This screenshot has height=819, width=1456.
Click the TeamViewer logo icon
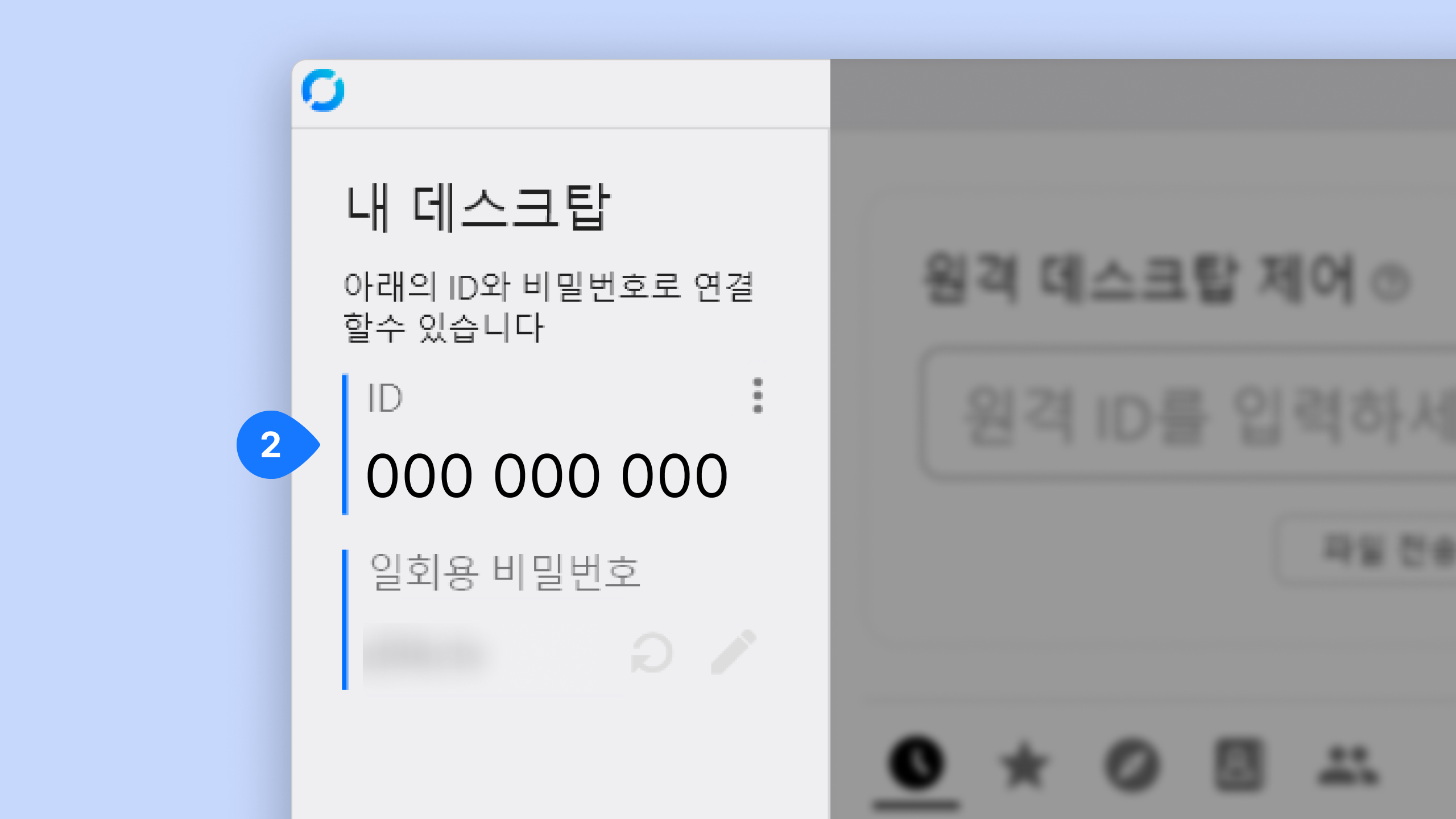(323, 90)
